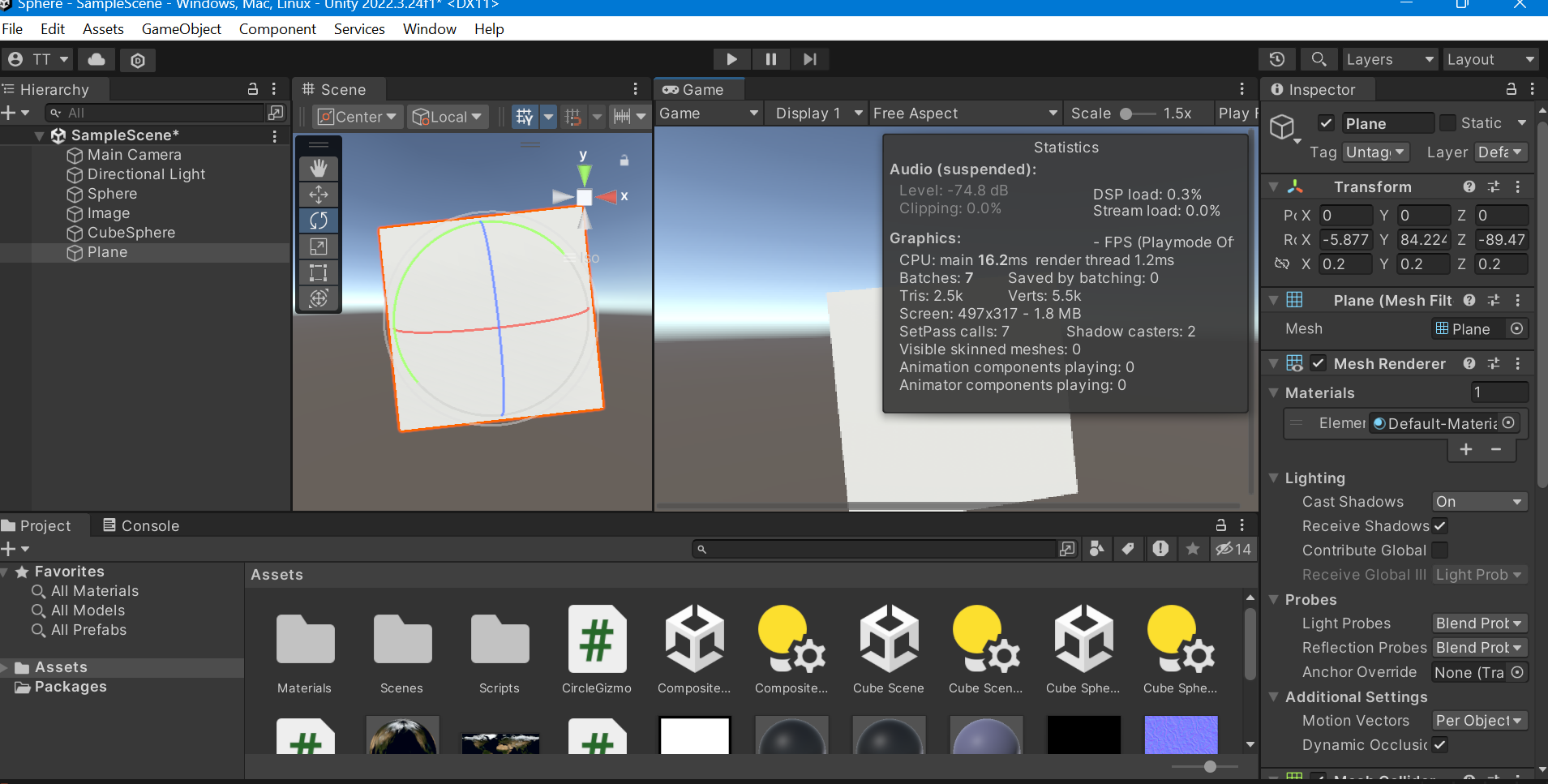Select the Rotate tool in Scene toolbar

[319, 221]
